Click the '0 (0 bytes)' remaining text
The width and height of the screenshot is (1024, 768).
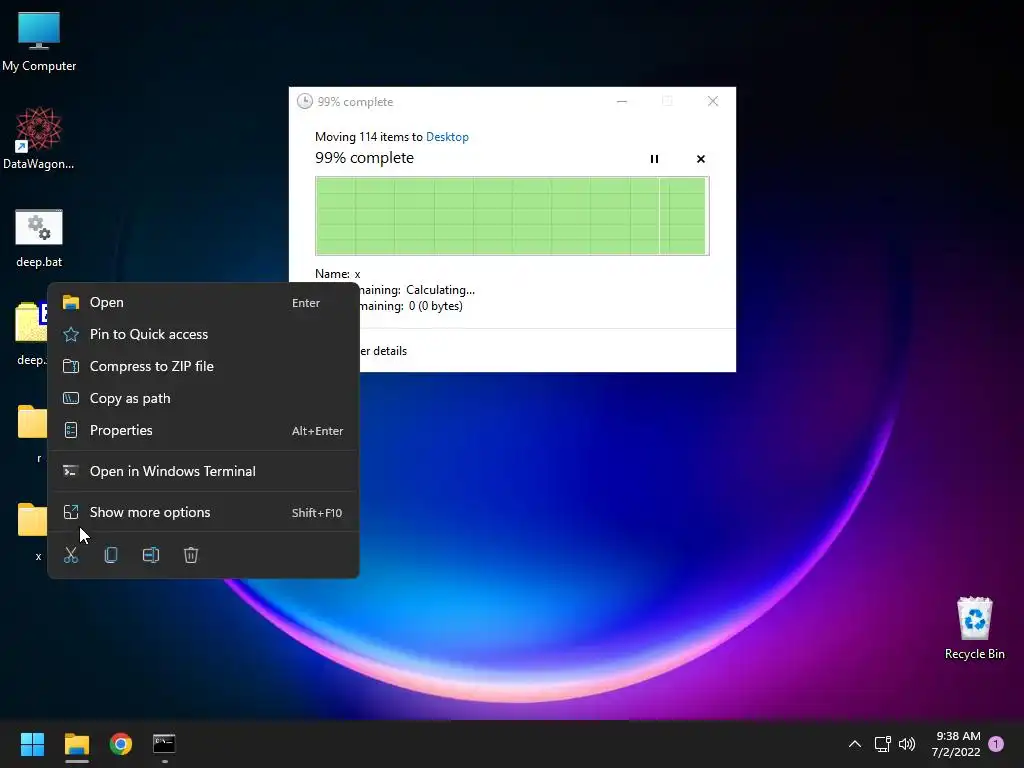[436, 306]
